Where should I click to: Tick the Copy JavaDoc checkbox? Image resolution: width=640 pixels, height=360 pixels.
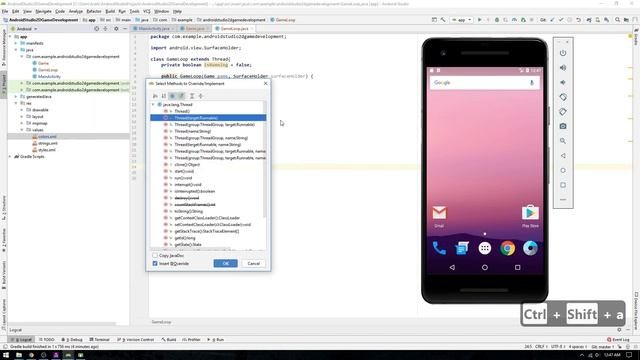(155, 256)
